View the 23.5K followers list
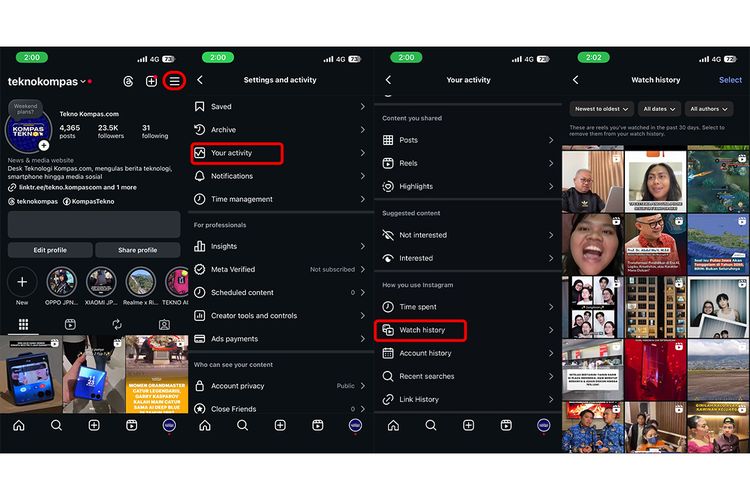Viewport: 750px width, 500px height. coord(110,132)
